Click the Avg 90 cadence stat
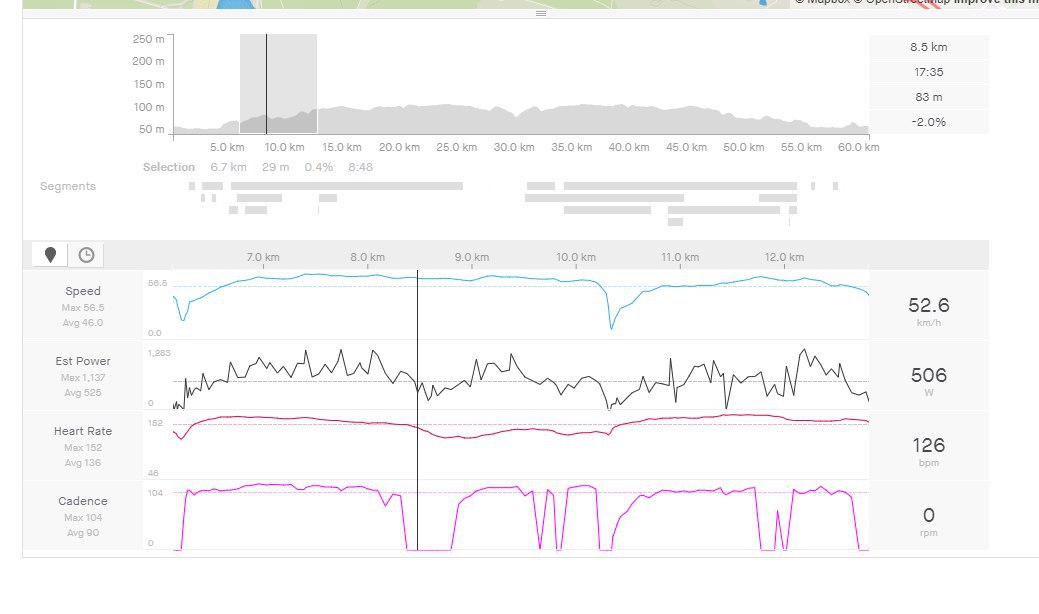Screen dimensions: 1039x614 pyautogui.click(x=83, y=533)
